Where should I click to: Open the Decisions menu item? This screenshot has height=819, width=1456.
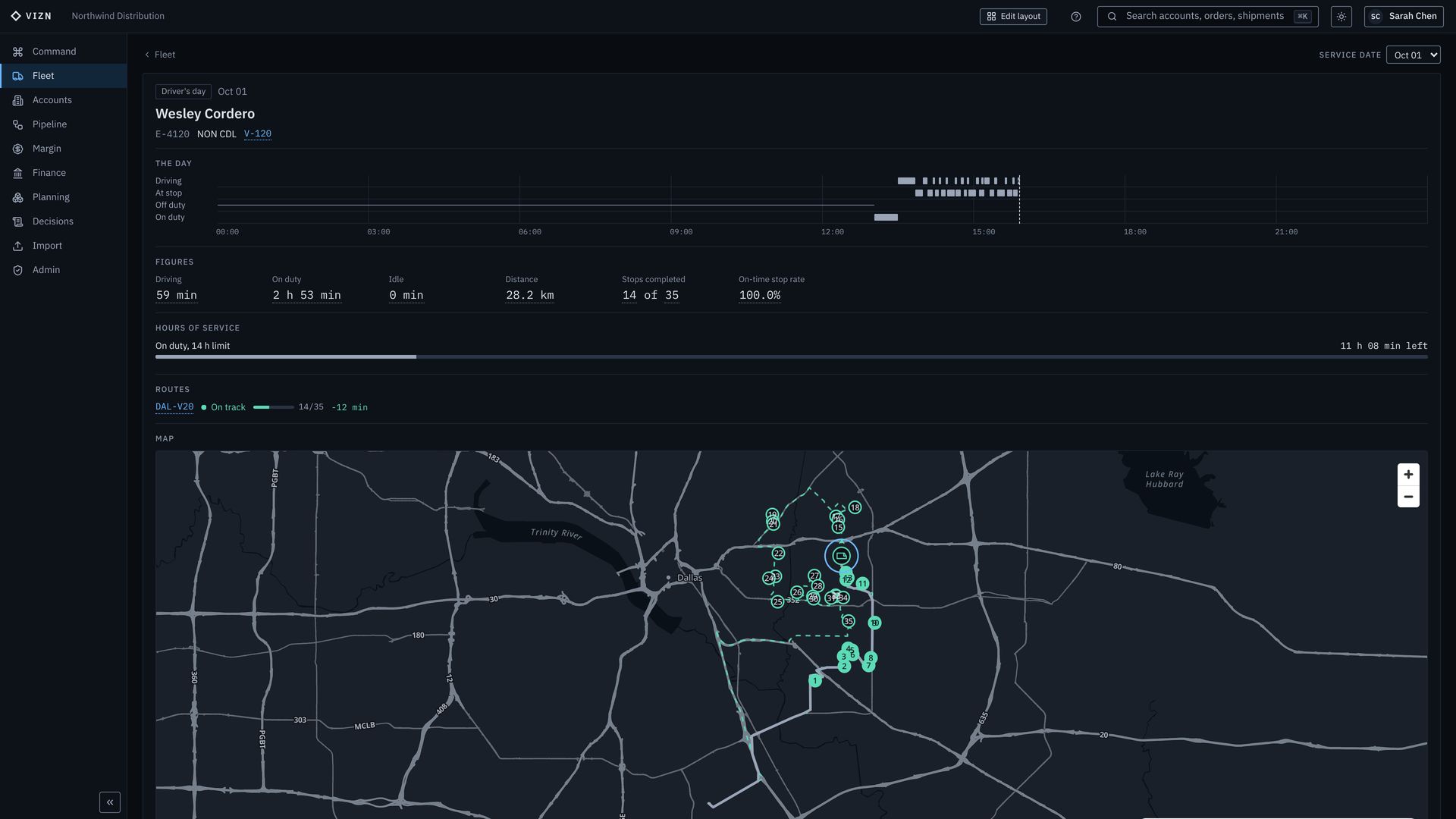coord(64,221)
